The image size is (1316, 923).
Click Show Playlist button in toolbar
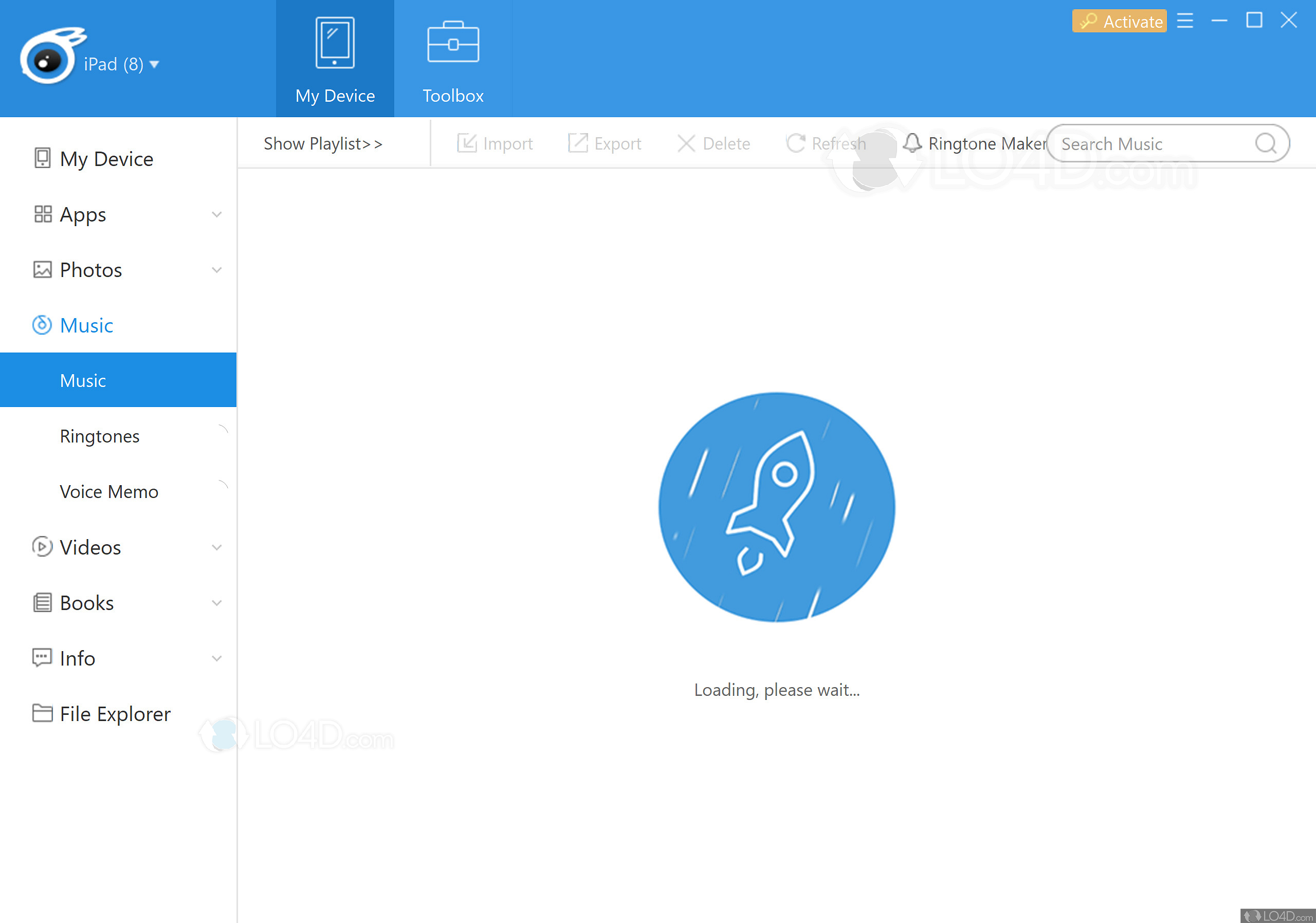[x=321, y=143]
